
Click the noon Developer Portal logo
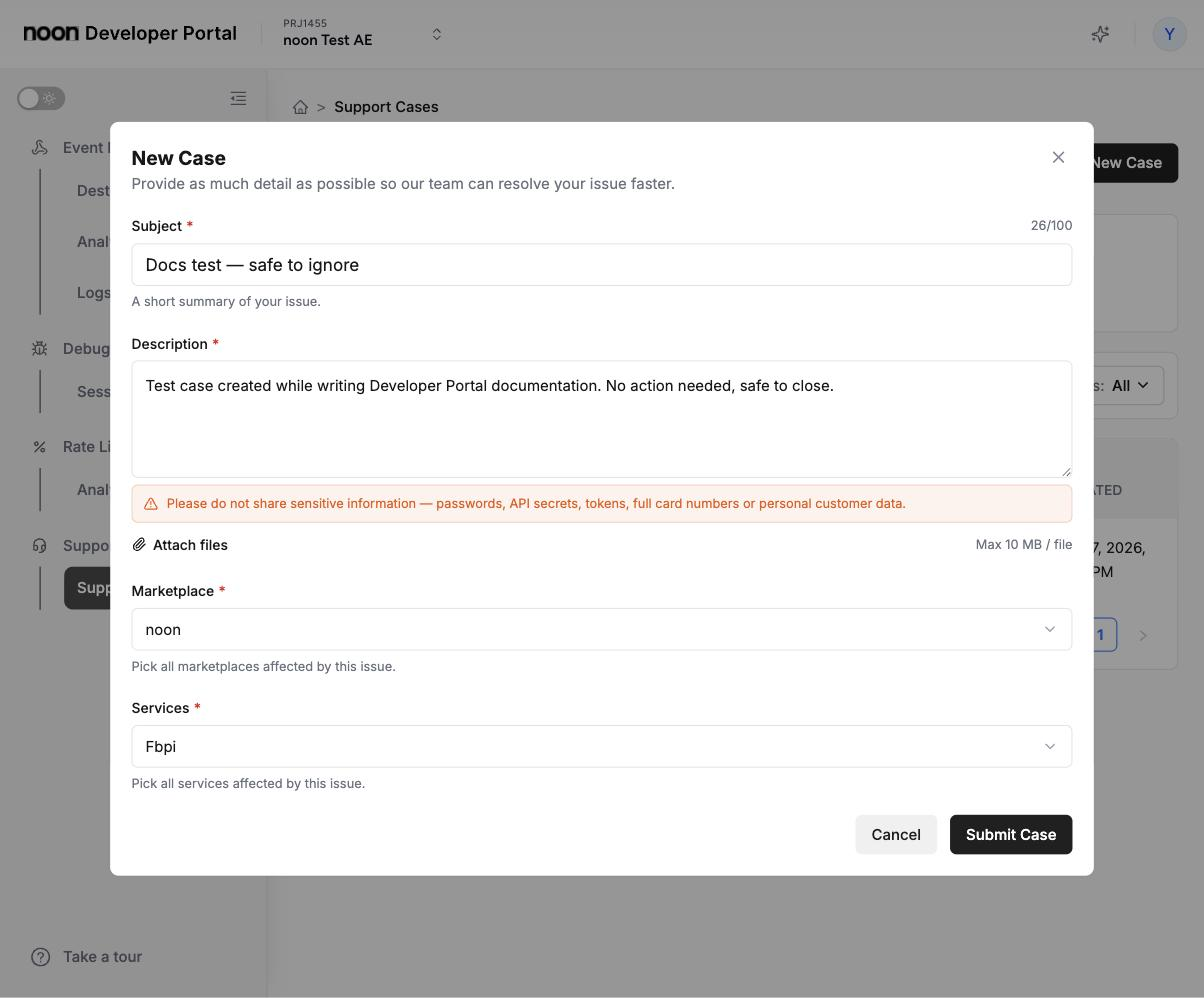[130, 33]
